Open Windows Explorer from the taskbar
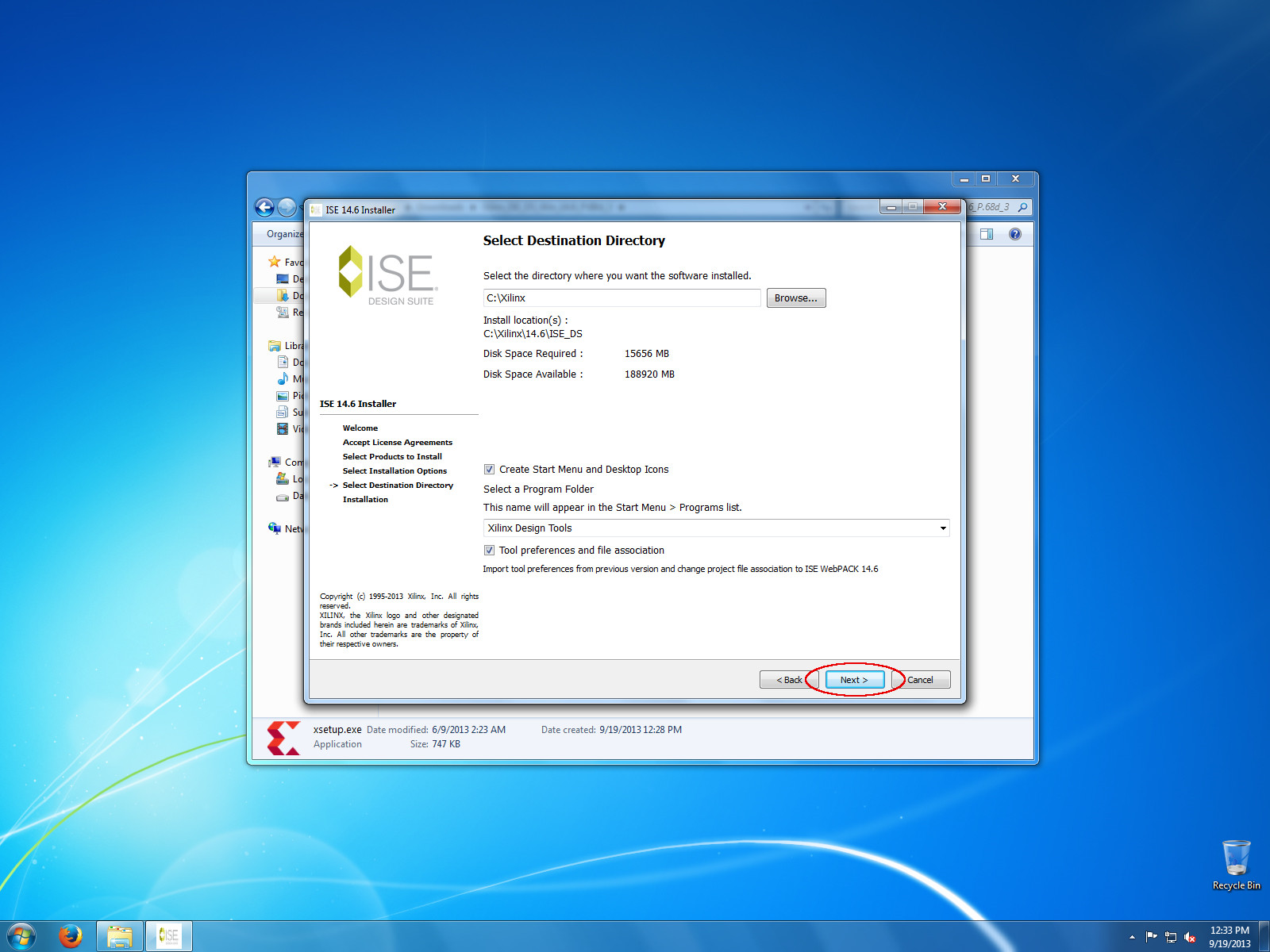The image size is (1270, 952). 120,936
